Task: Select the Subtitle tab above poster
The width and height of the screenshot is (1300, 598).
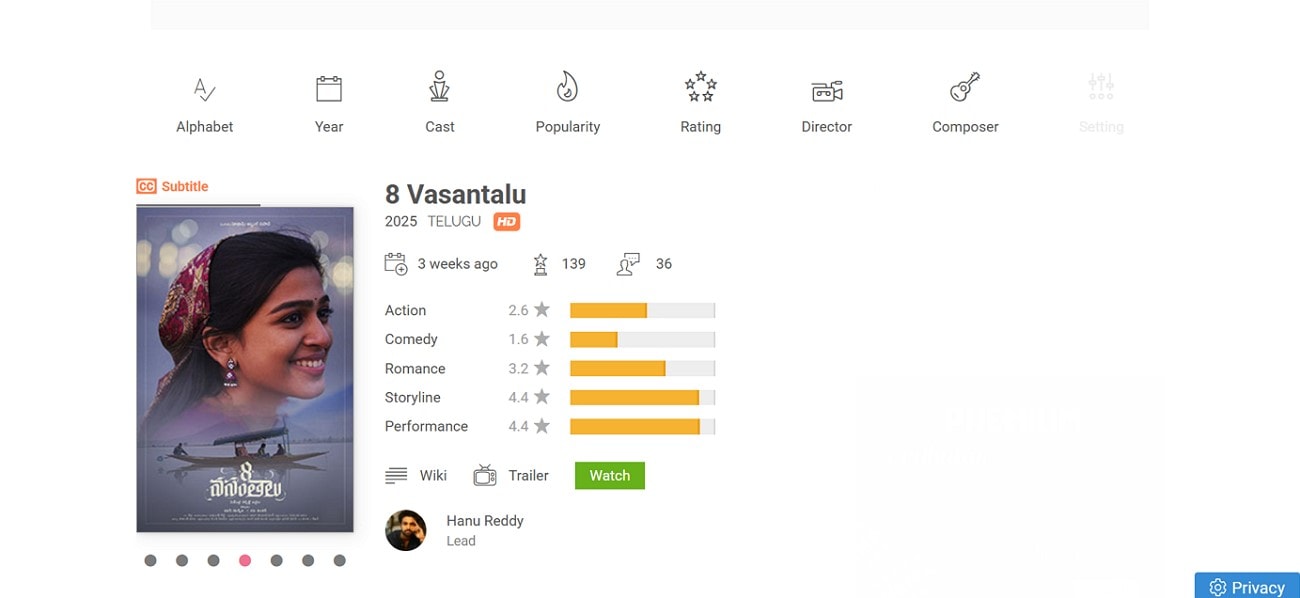Action: click(173, 186)
